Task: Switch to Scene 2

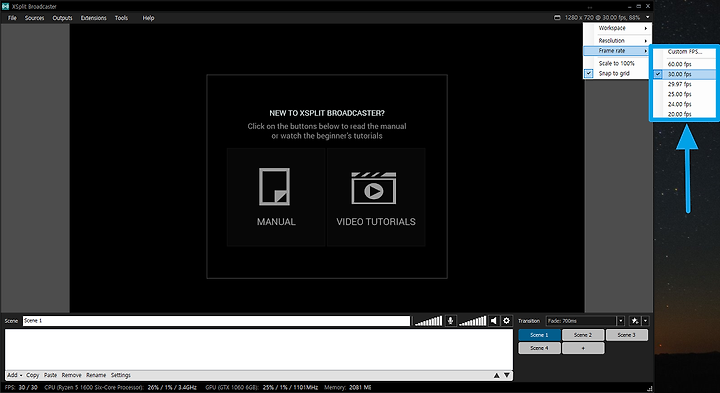Action: tap(583, 335)
